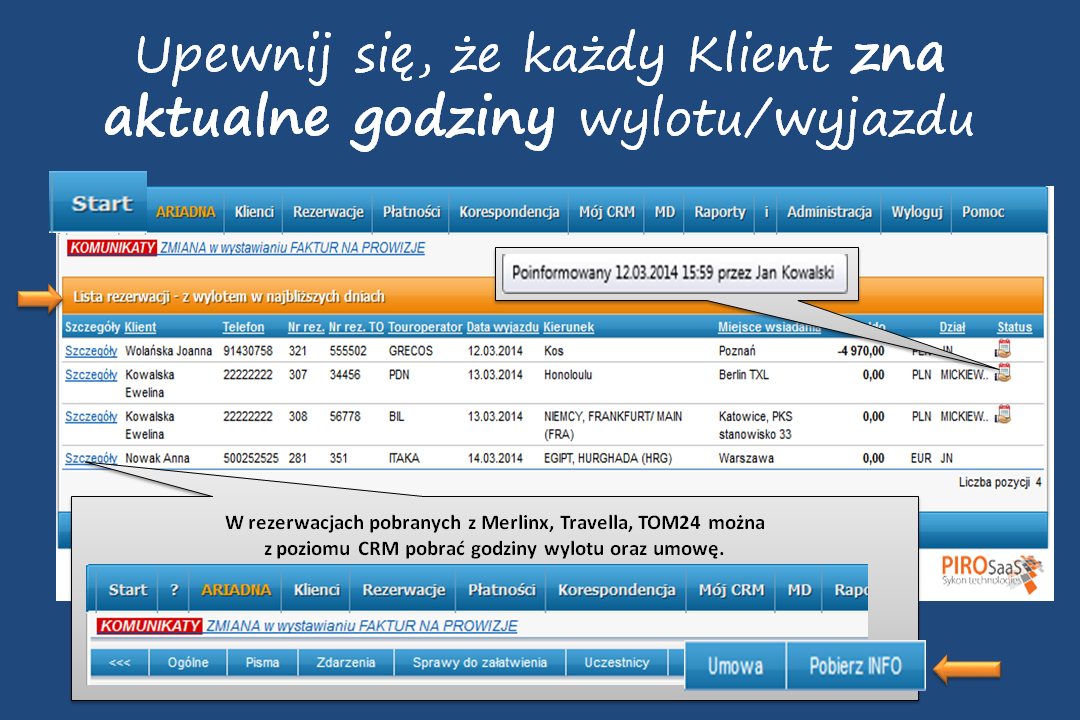1080x720 pixels.
Task: Open the Pomoc menu
Action: (x=983, y=212)
